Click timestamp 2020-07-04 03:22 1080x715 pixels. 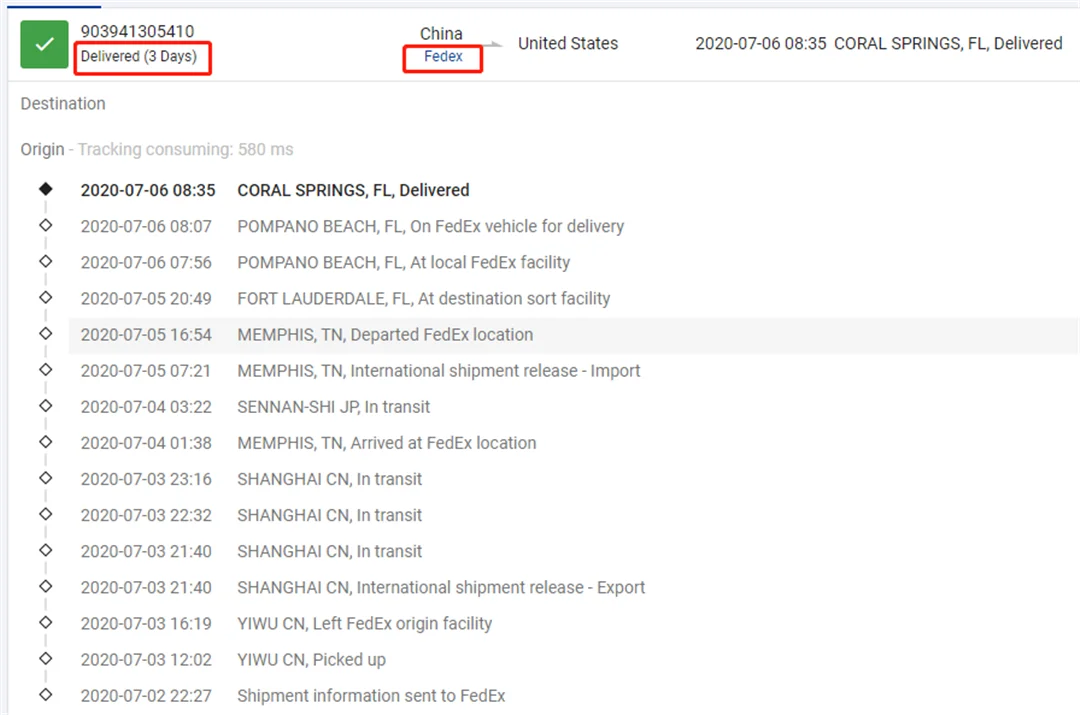point(146,407)
